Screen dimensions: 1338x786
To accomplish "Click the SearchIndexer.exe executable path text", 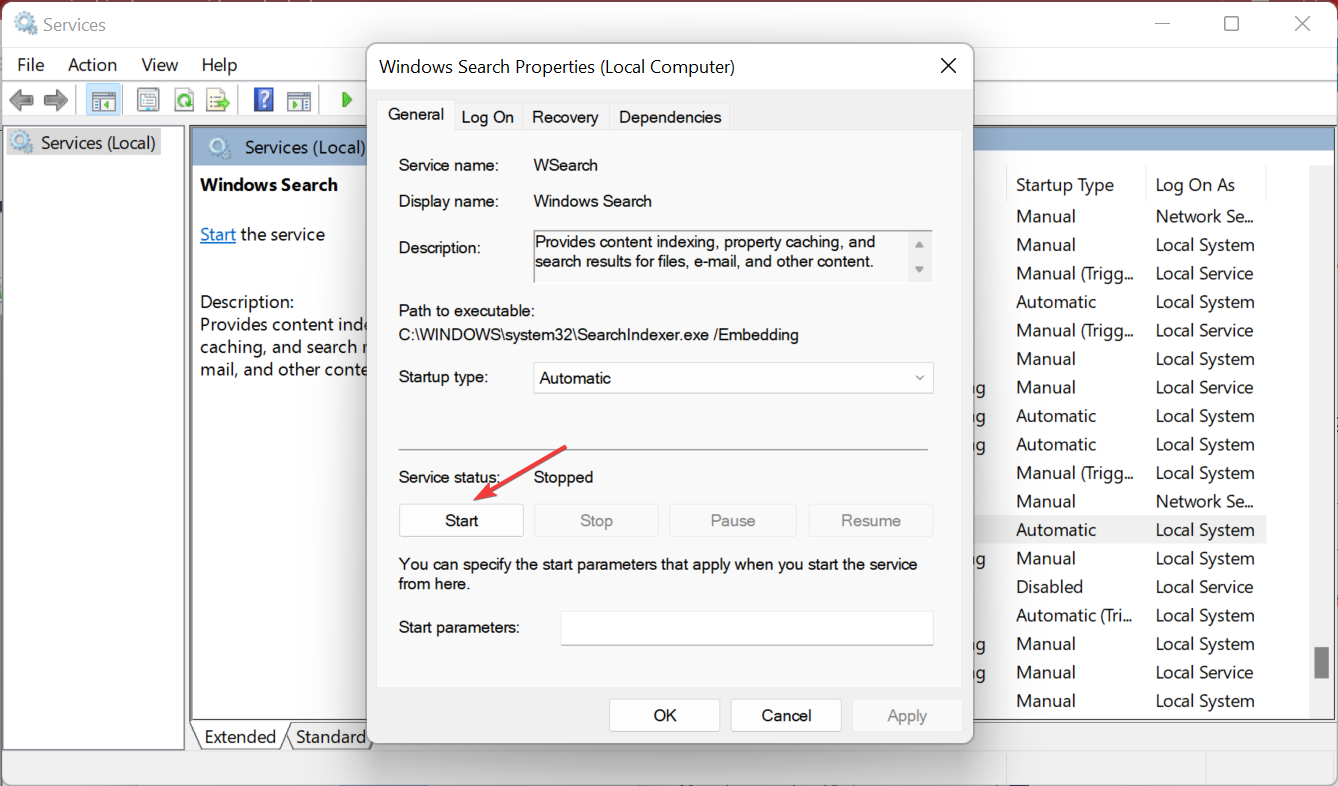I will [599, 335].
